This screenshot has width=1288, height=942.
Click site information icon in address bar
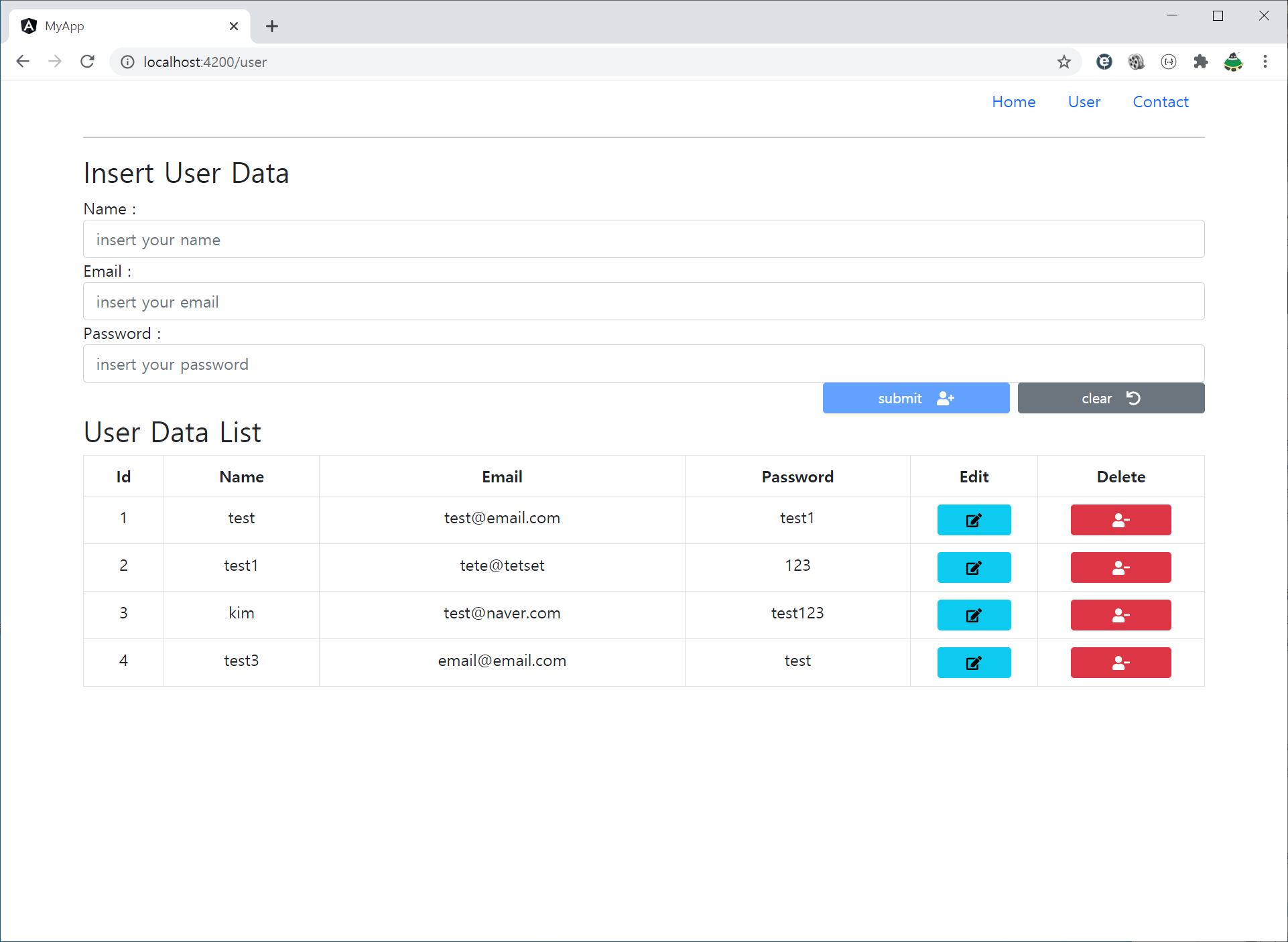coord(127,62)
